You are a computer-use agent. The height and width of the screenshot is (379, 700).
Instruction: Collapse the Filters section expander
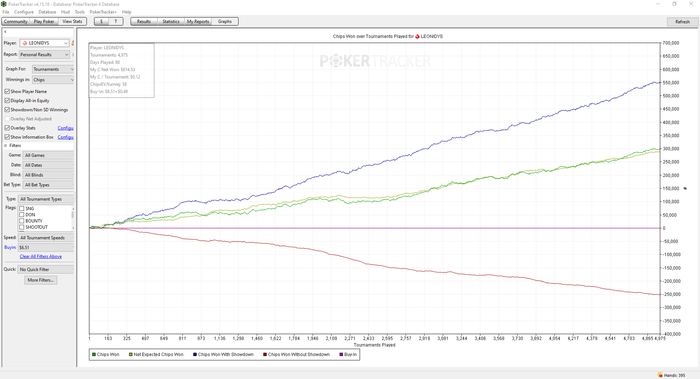tap(6, 146)
